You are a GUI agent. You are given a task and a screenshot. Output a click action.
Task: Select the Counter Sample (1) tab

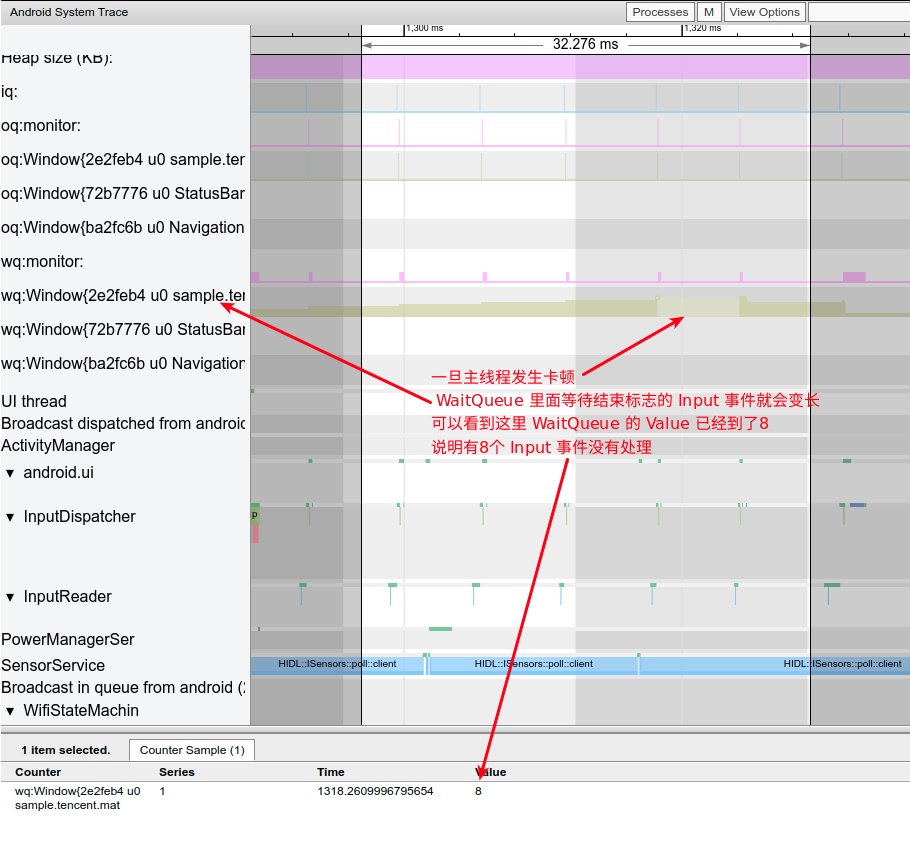coord(192,750)
